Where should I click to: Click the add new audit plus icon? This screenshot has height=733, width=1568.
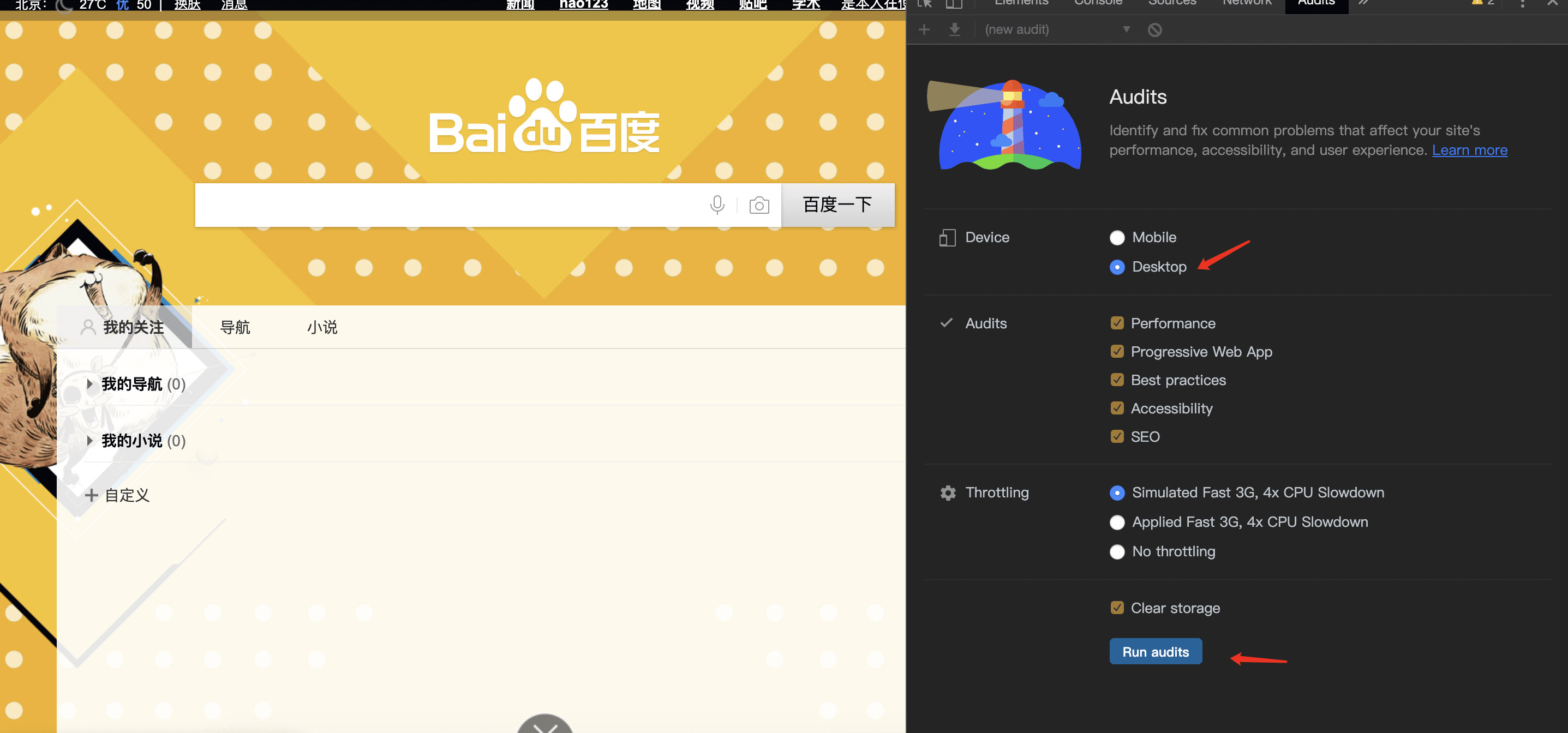[x=924, y=29]
